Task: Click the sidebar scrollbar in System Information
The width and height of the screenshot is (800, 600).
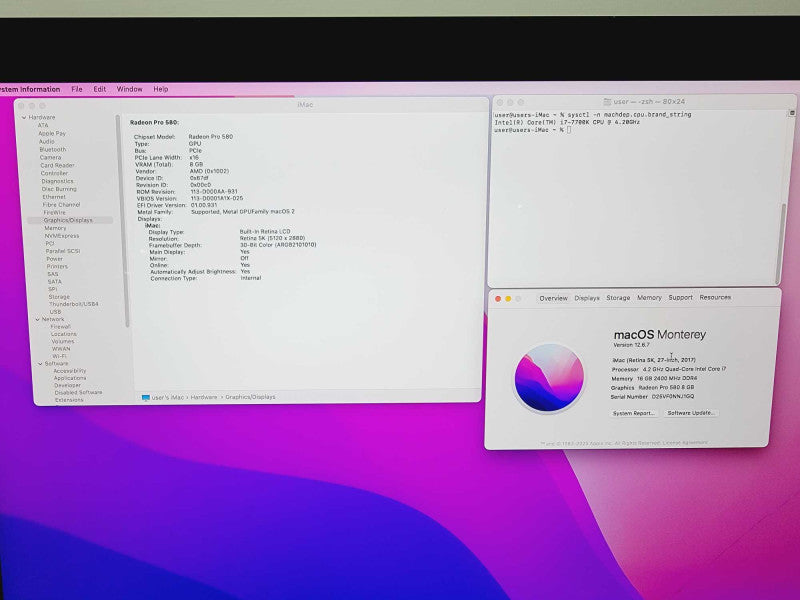Action: pos(122,220)
